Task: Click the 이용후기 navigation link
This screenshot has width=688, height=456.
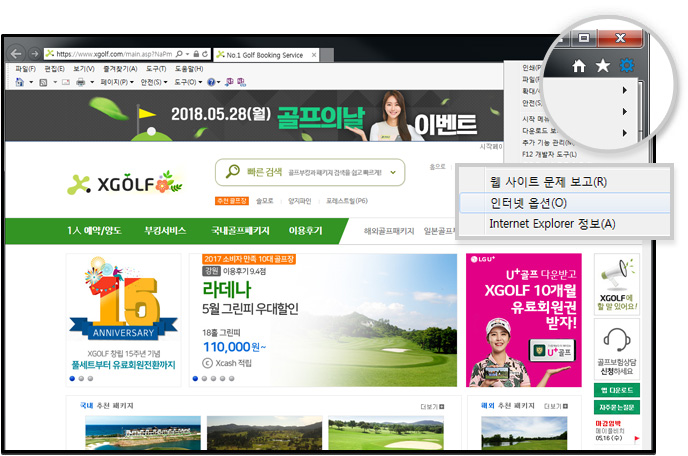Action: point(305,231)
